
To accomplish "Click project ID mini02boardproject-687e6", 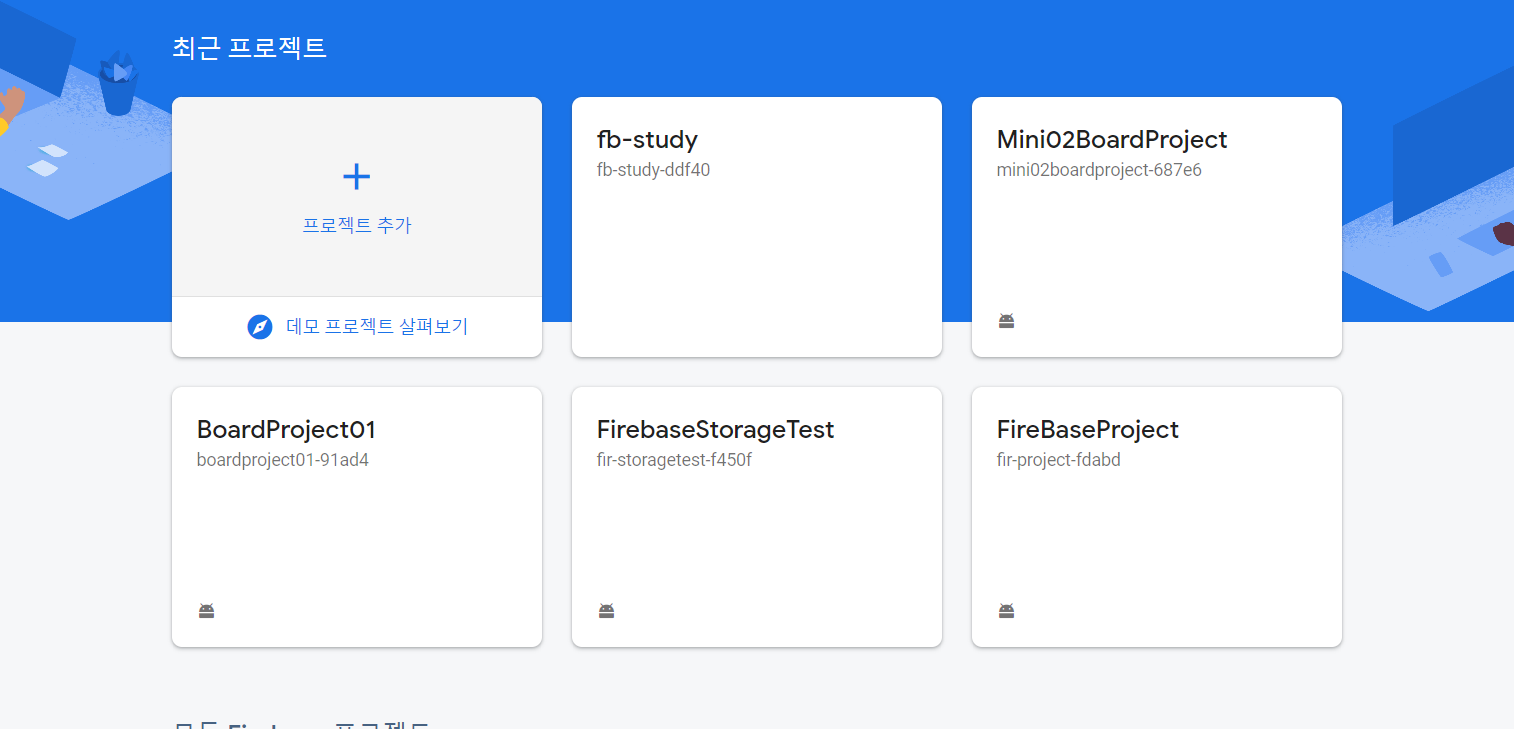I will [1099, 170].
